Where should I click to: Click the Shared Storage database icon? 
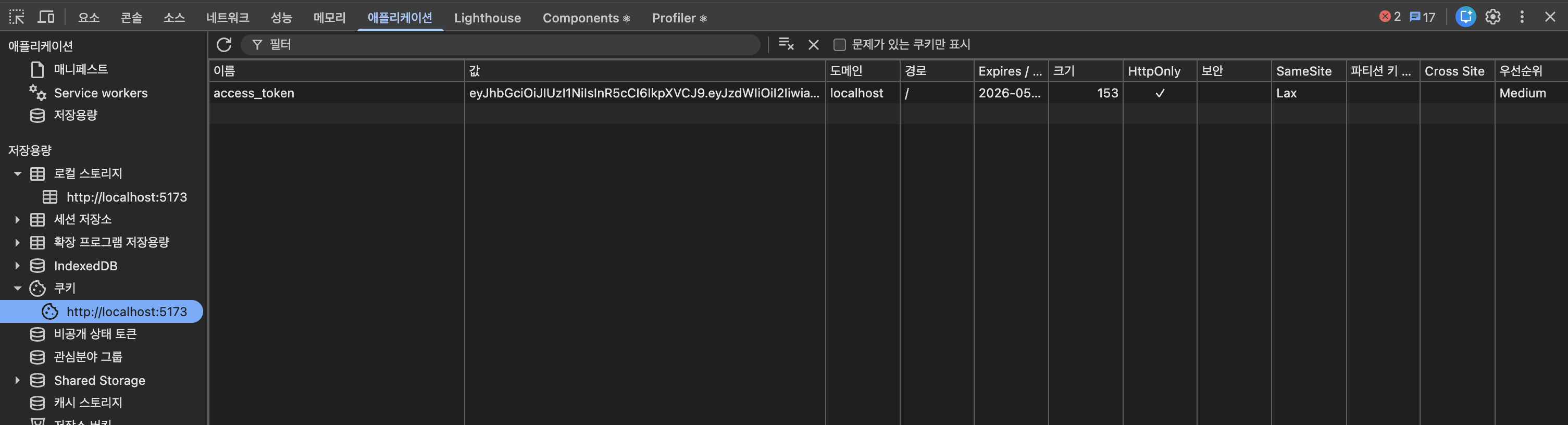point(37,381)
